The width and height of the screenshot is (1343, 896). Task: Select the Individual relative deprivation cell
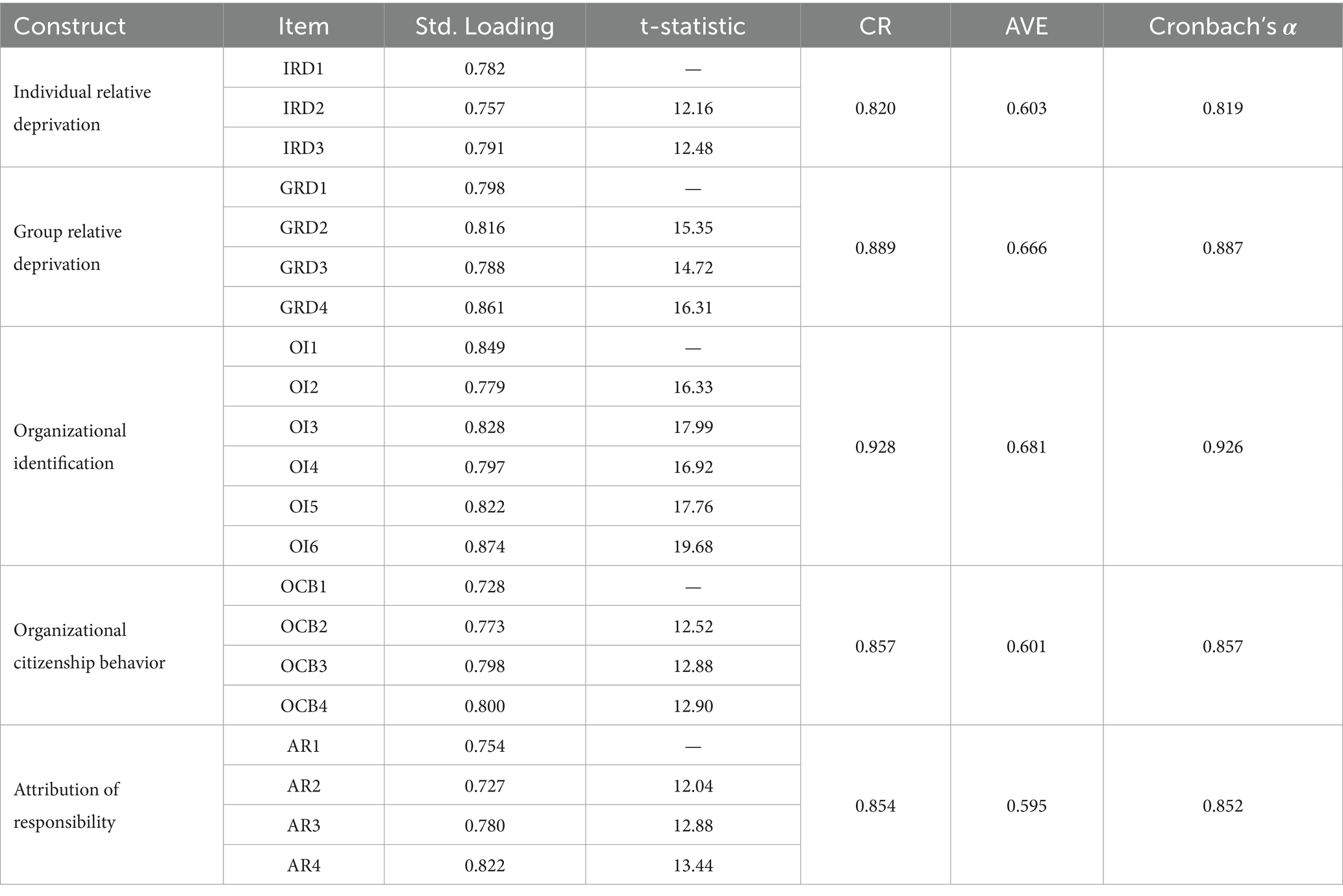coord(82,108)
